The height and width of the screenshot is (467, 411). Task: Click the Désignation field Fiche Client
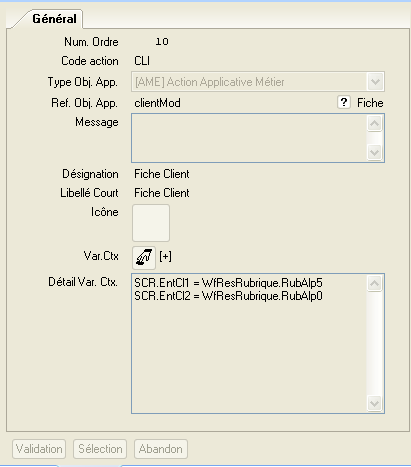(162, 174)
